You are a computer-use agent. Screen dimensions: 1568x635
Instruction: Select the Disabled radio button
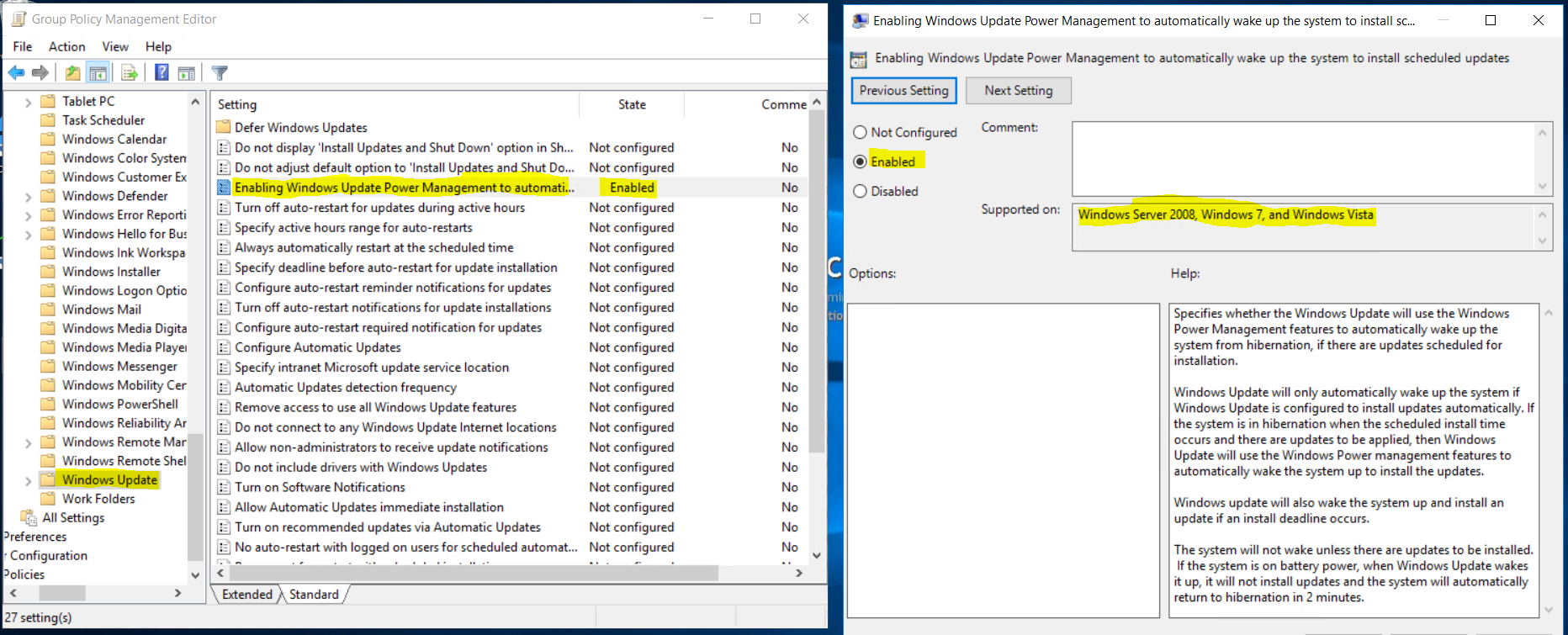[x=860, y=191]
